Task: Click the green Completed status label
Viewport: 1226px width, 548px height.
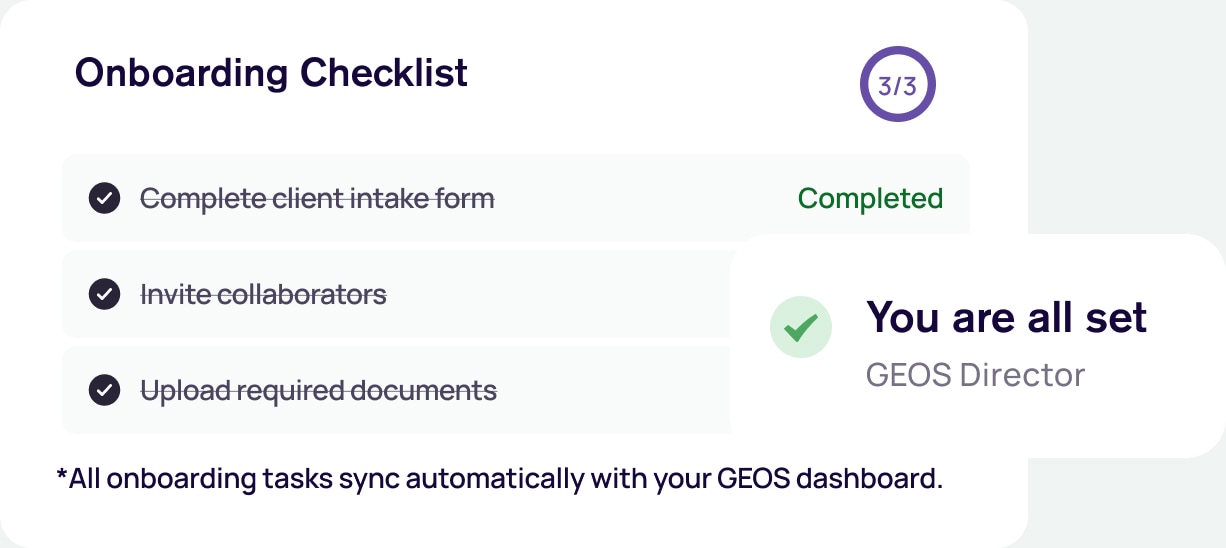Action: point(870,199)
